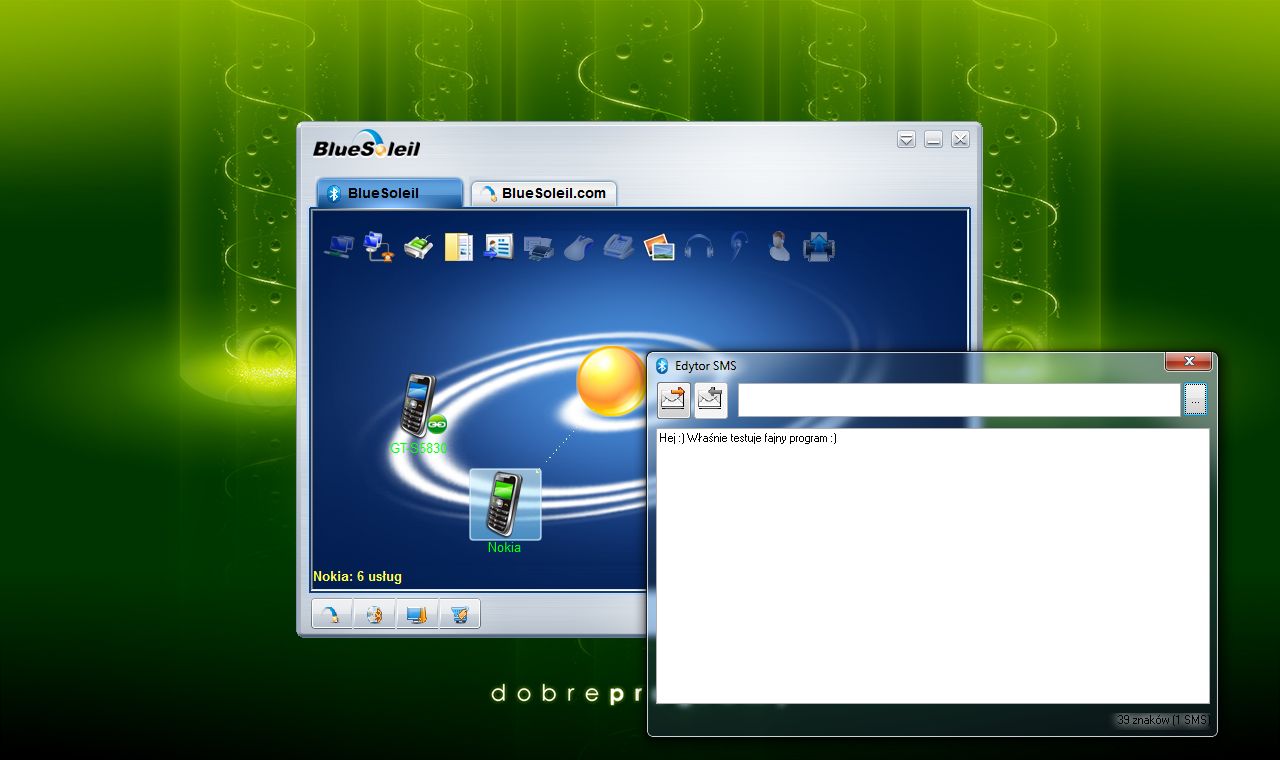The image size is (1280, 760).
Task: Open the BlueSoleil window dropdown menu arrow
Action: (x=906, y=139)
